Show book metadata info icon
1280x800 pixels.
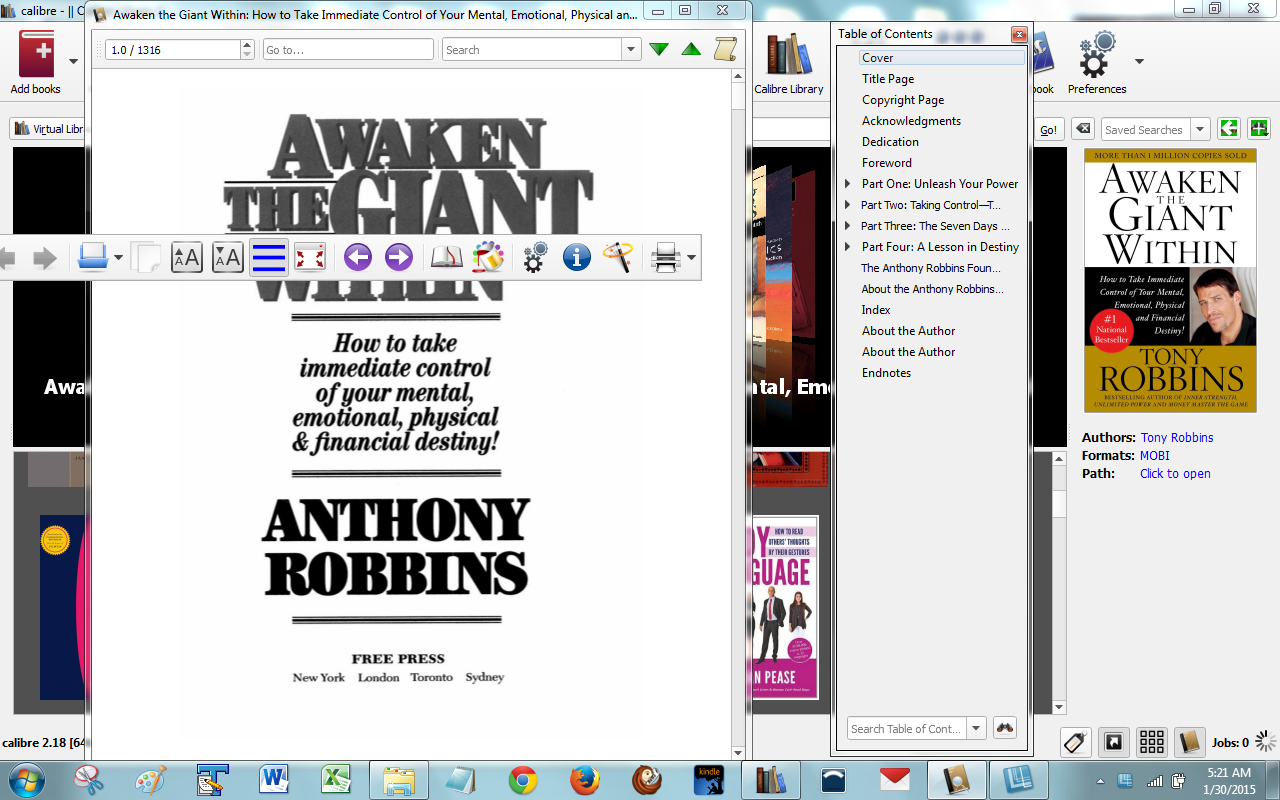pos(577,258)
